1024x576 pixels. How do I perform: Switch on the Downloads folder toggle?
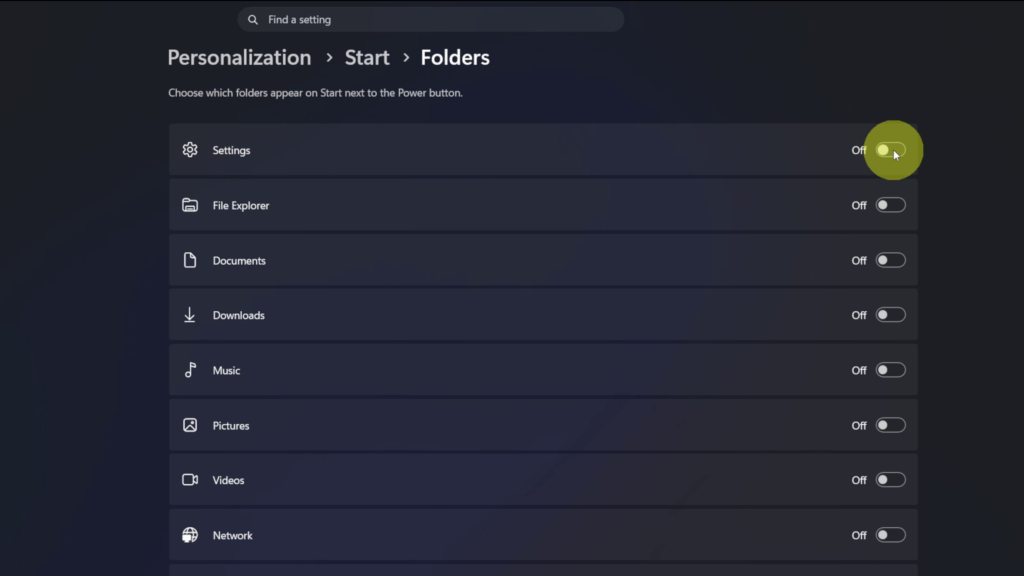pyautogui.click(x=890, y=315)
